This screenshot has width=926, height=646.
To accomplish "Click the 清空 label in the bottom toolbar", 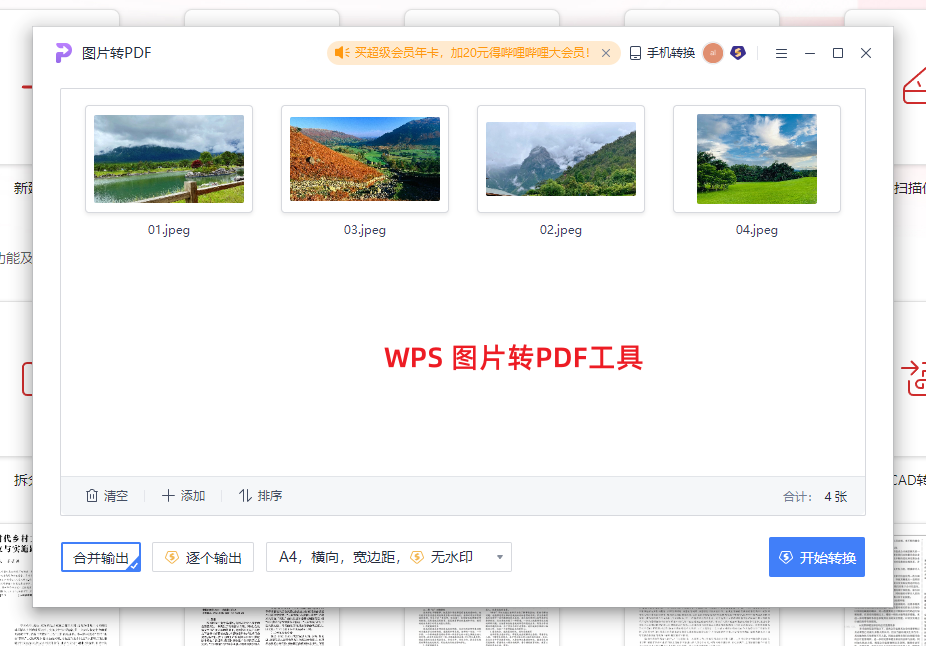I will 116,496.
